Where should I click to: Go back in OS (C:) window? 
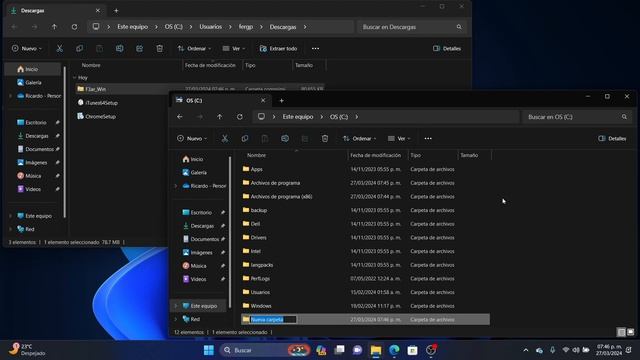[x=180, y=117]
